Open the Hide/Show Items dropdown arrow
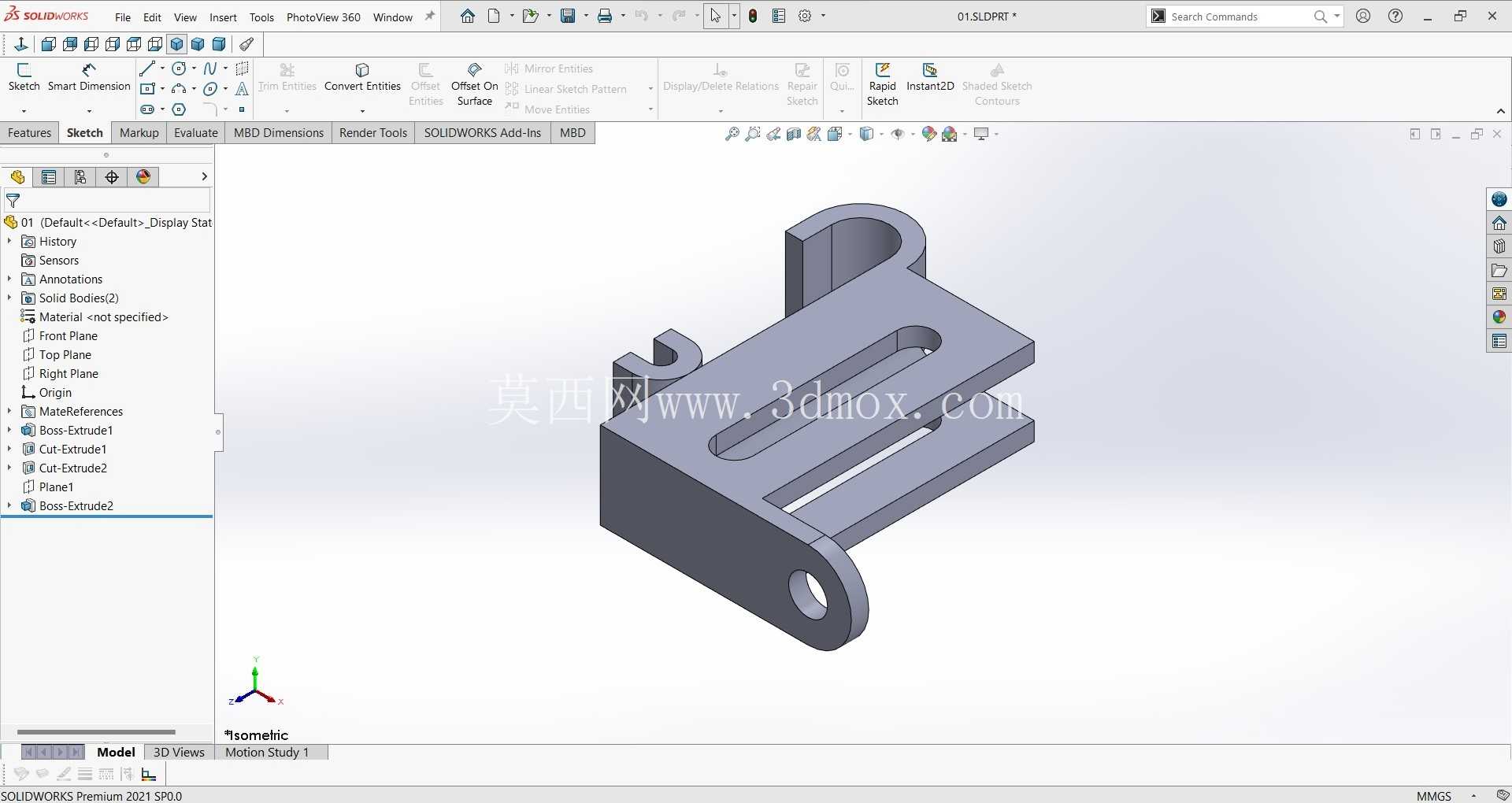1512x803 pixels. point(913,134)
